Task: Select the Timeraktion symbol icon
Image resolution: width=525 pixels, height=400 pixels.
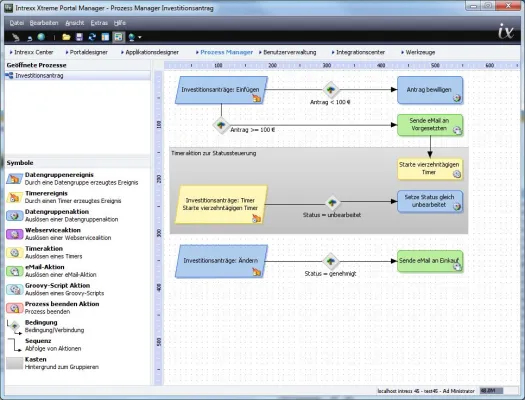Action: [14, 252]
